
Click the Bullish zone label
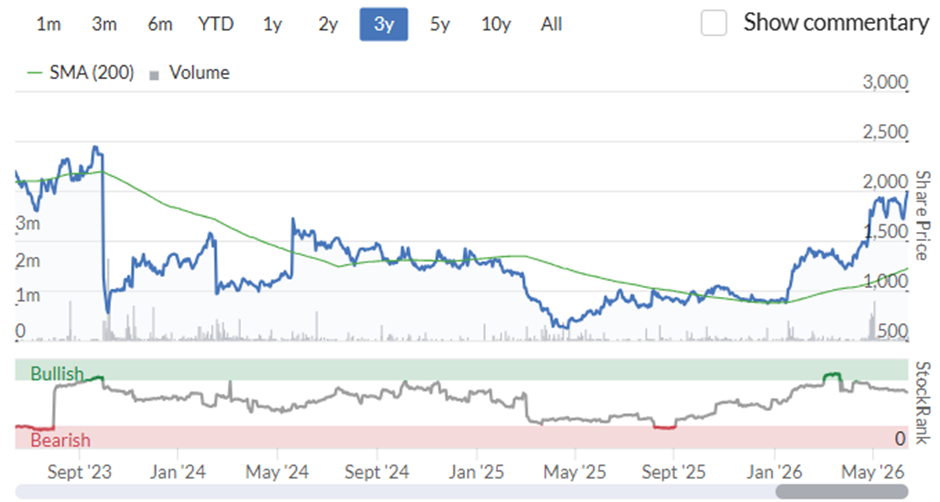pos(57,374)
